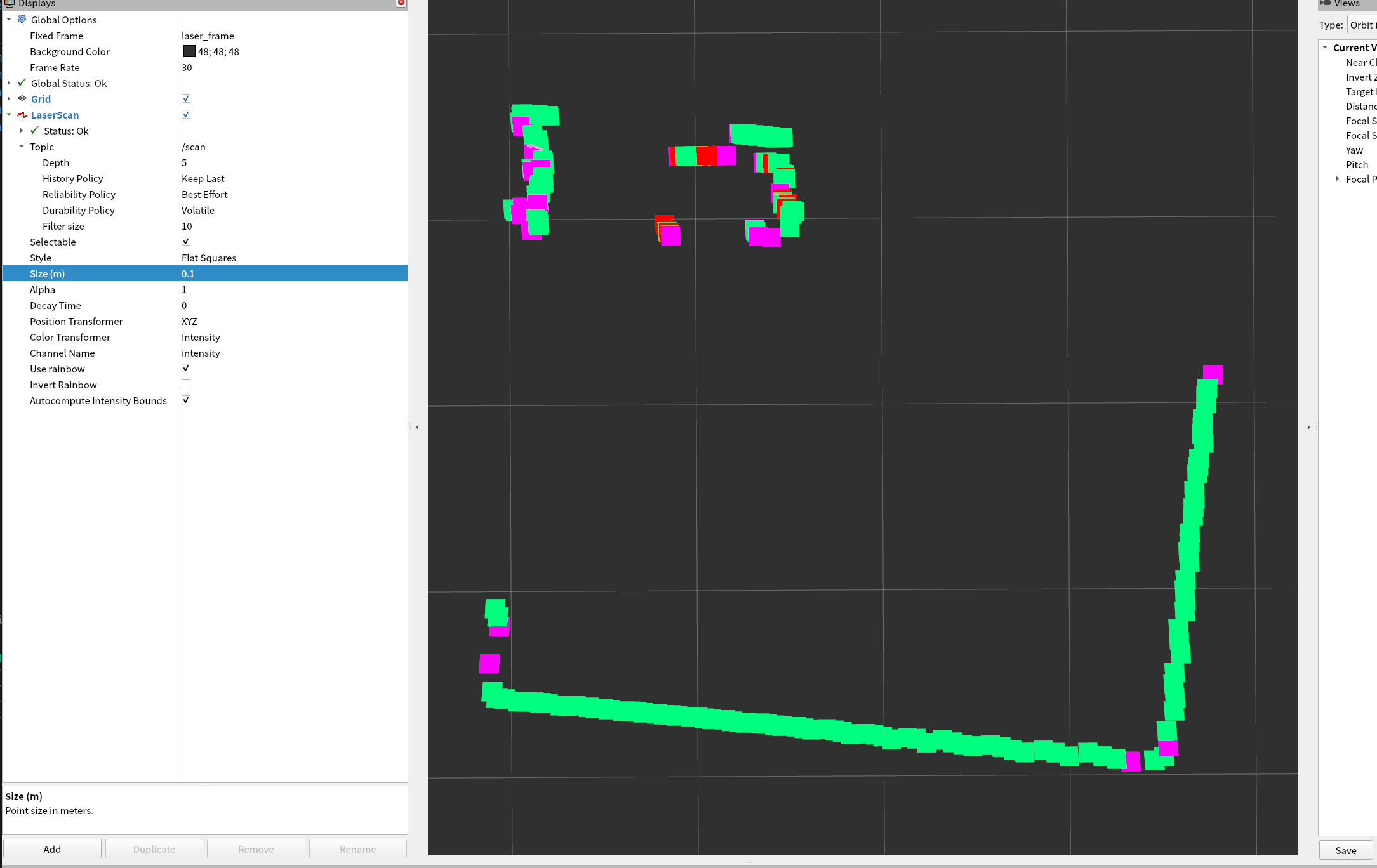Click the Background Color swatch
The height and width of the screenshot is (868, 1377).
pyautogui.click(x=189, y=51)
